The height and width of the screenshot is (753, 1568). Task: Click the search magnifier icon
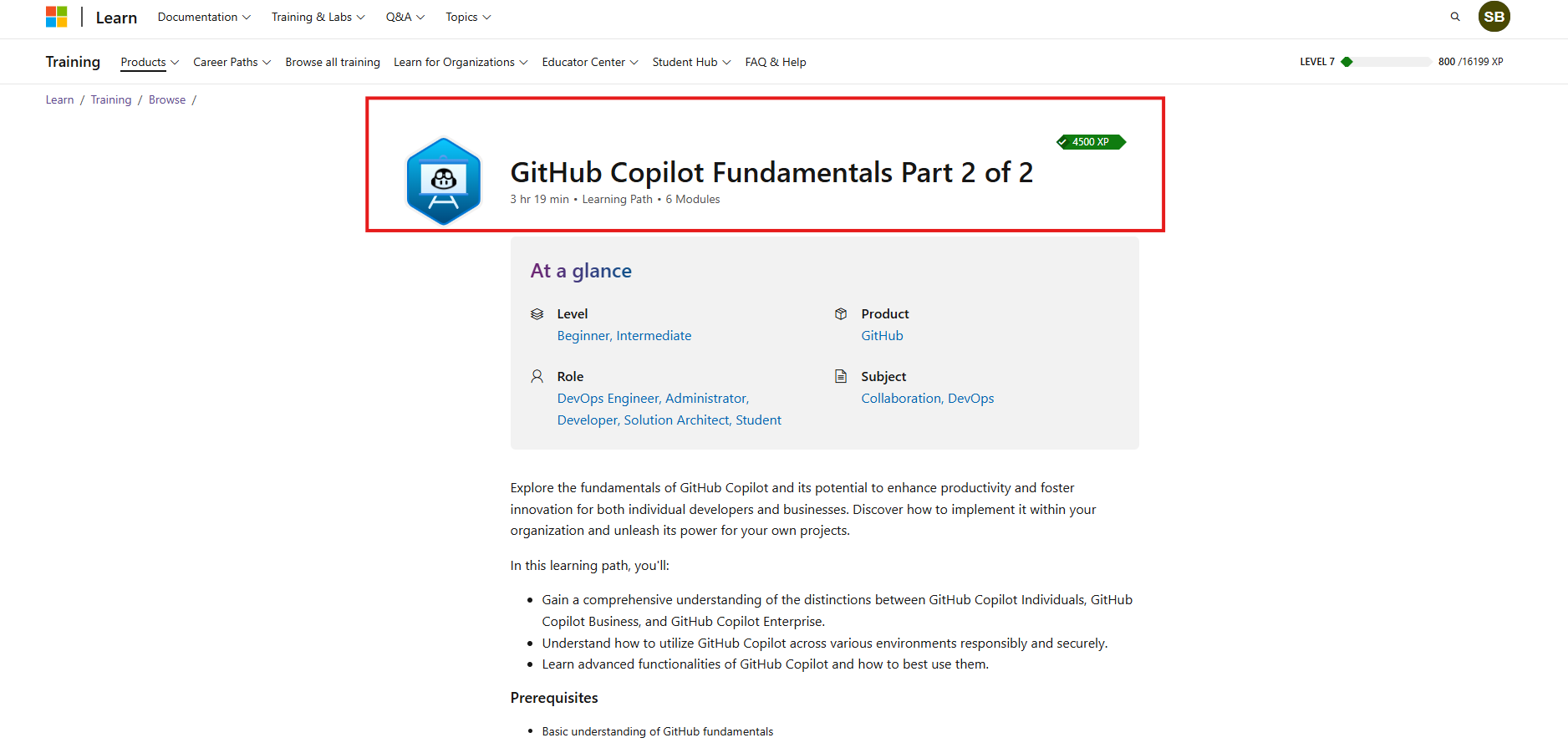(x=1455, y=16)
